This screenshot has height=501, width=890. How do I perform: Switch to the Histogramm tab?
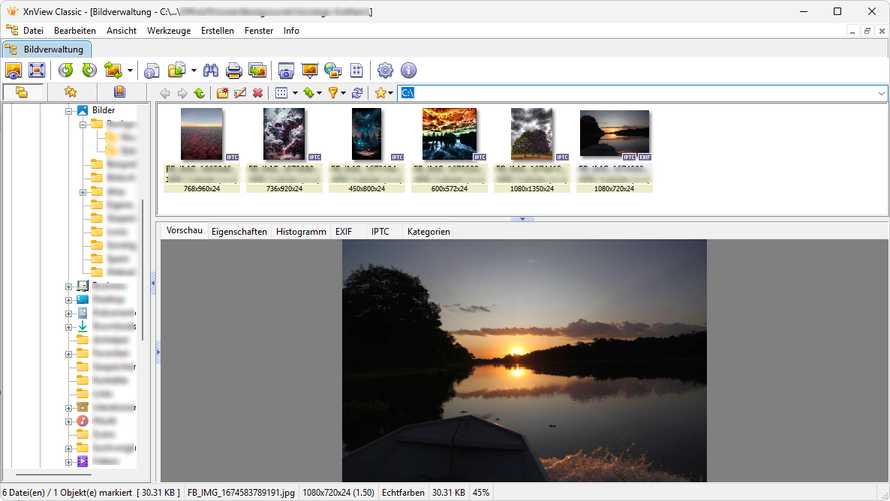[x=301, y=231]
